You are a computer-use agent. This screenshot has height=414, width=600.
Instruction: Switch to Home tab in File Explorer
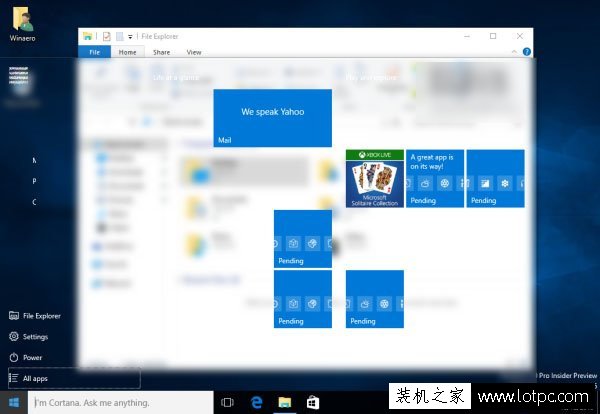click(127, 52)
